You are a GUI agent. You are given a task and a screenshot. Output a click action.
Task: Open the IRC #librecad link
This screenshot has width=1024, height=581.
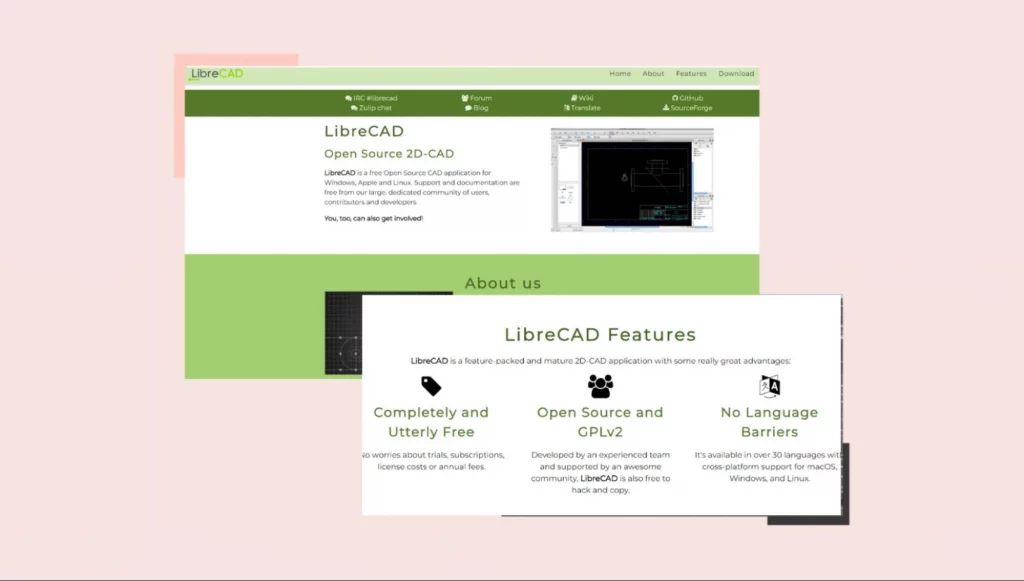tap(371, 98)
